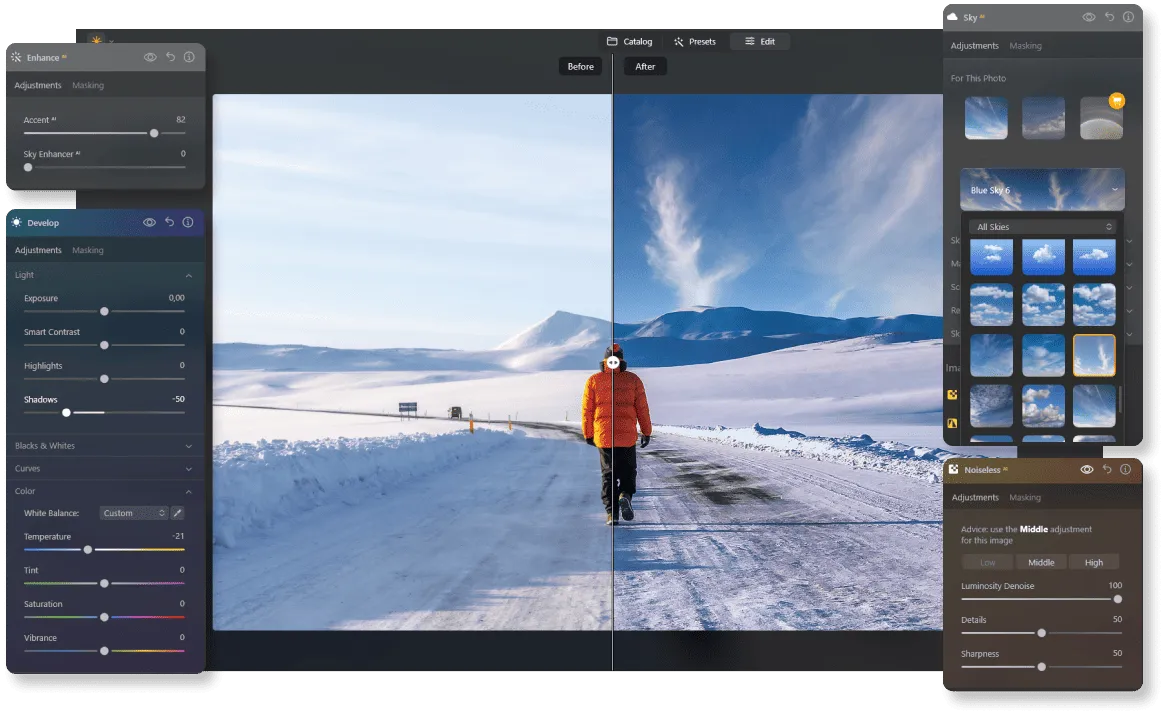
Task: Show the Before view of the photo
Action: coord(580,66)
